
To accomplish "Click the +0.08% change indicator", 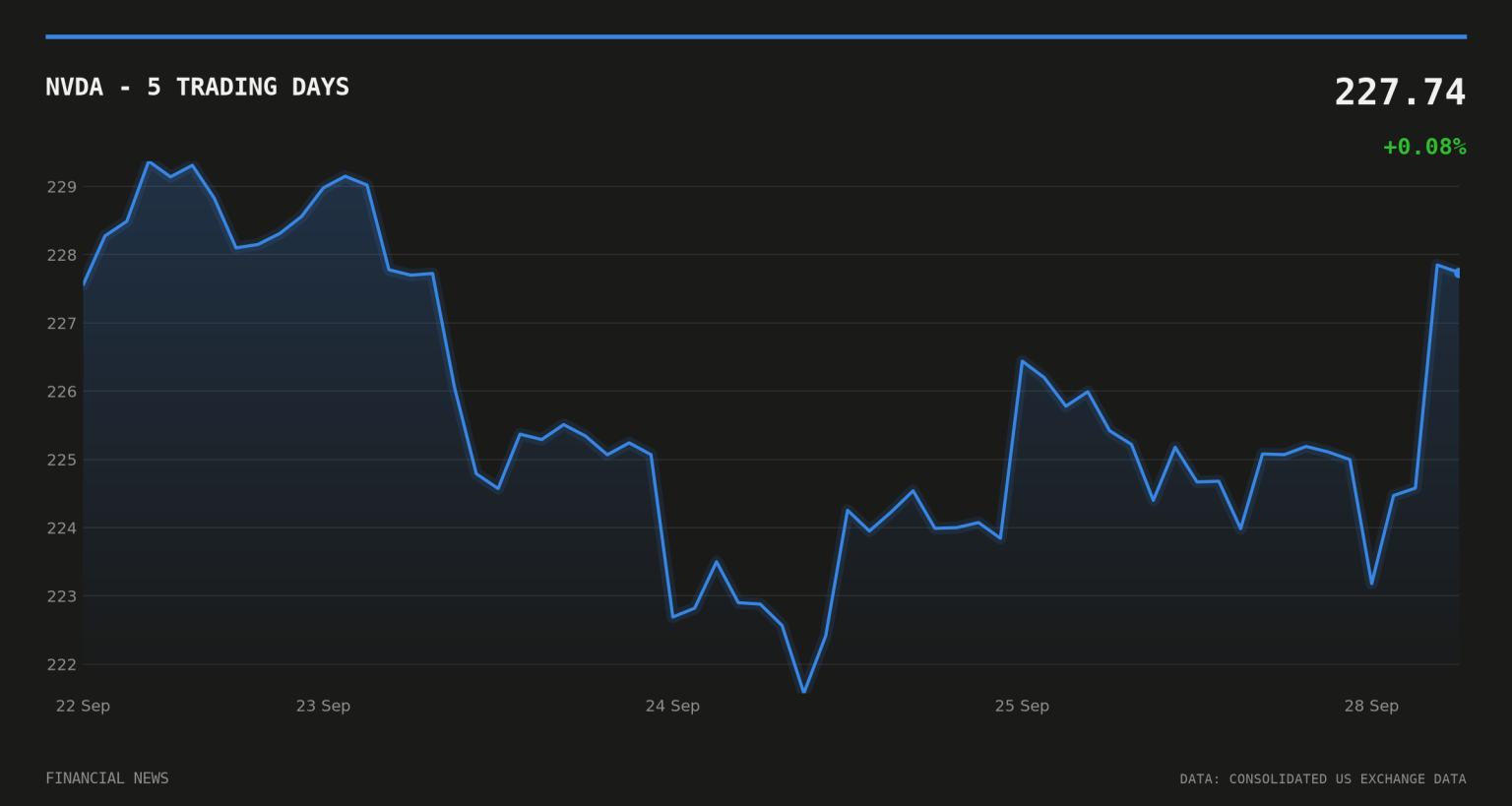I will click(x=1424, y=147).
